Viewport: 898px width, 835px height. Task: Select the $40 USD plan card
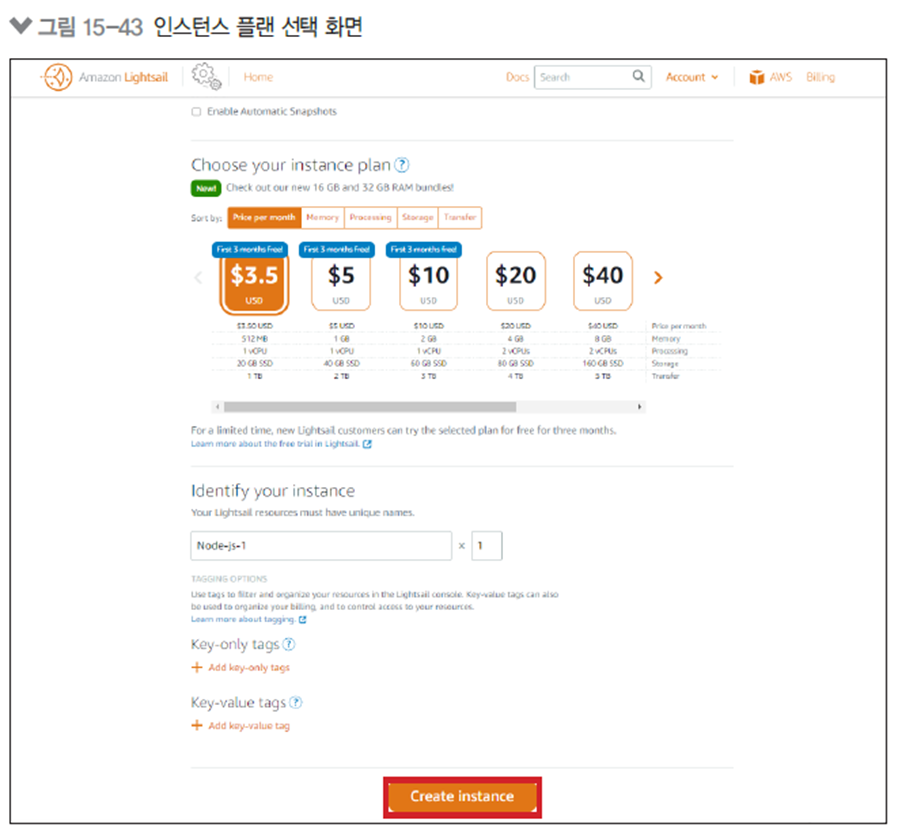click(x=602, y=281)
